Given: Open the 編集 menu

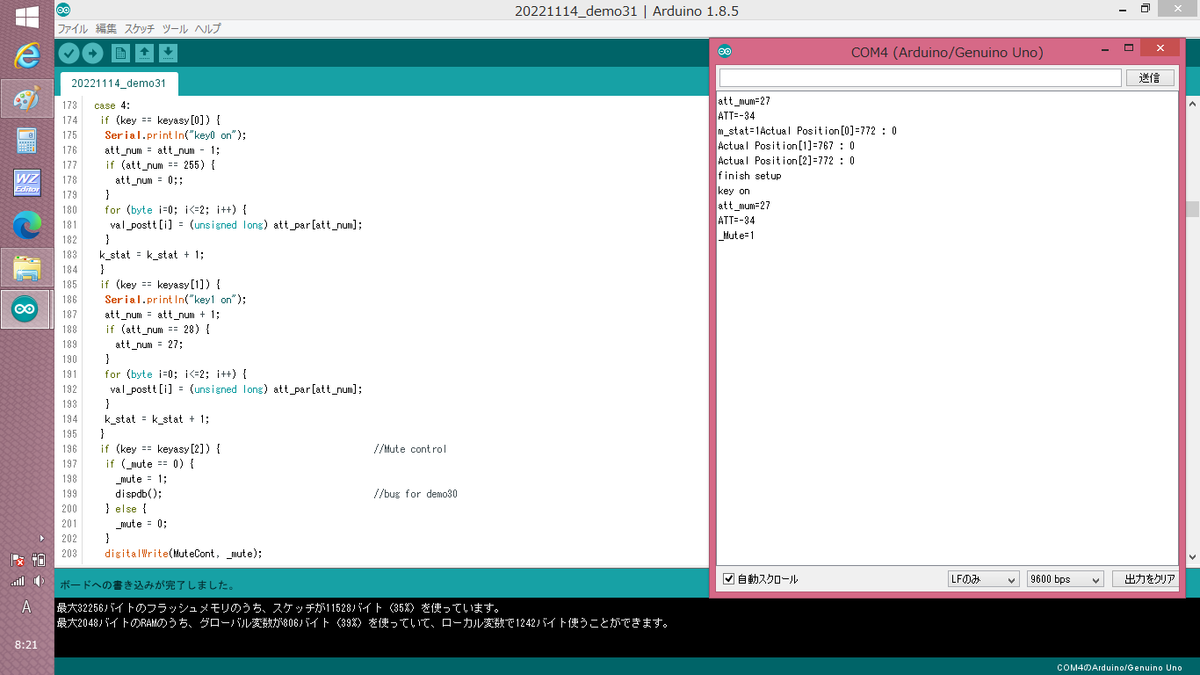Looking at the screenshot, I should point(105,29).
